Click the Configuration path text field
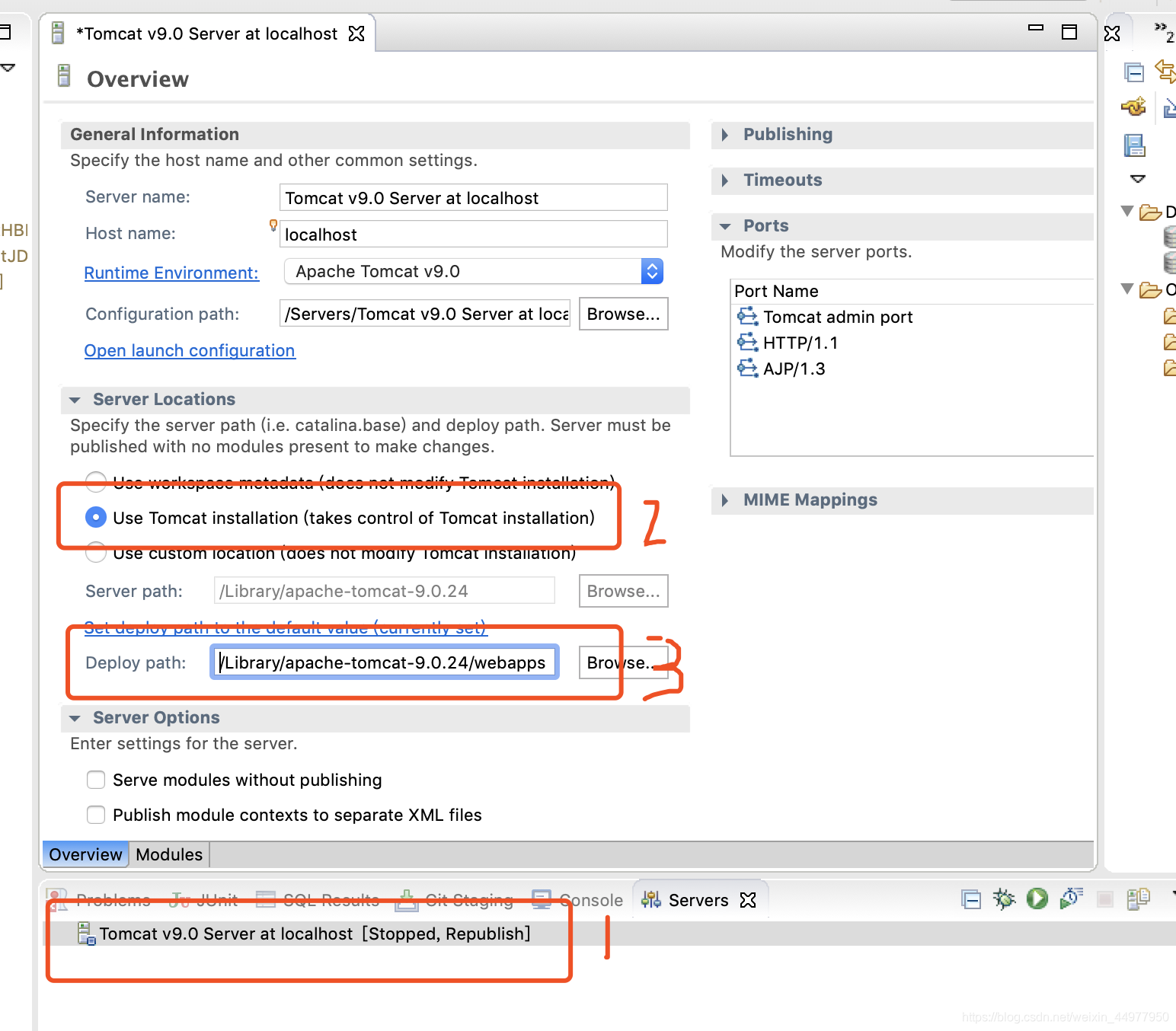 (425, 314)
